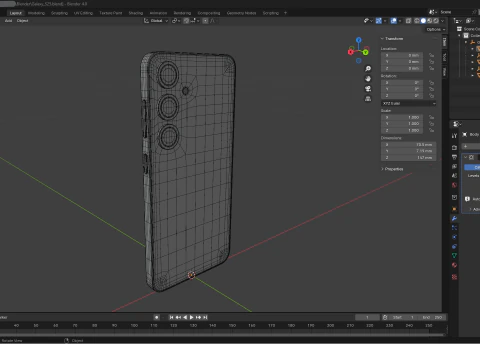Switch to solid viewport shading
This screenshot has width=480, height=360.
(423, 21)
